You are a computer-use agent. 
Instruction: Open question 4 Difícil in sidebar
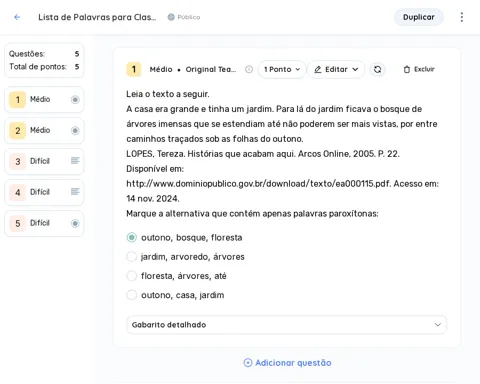pos(44,192)
